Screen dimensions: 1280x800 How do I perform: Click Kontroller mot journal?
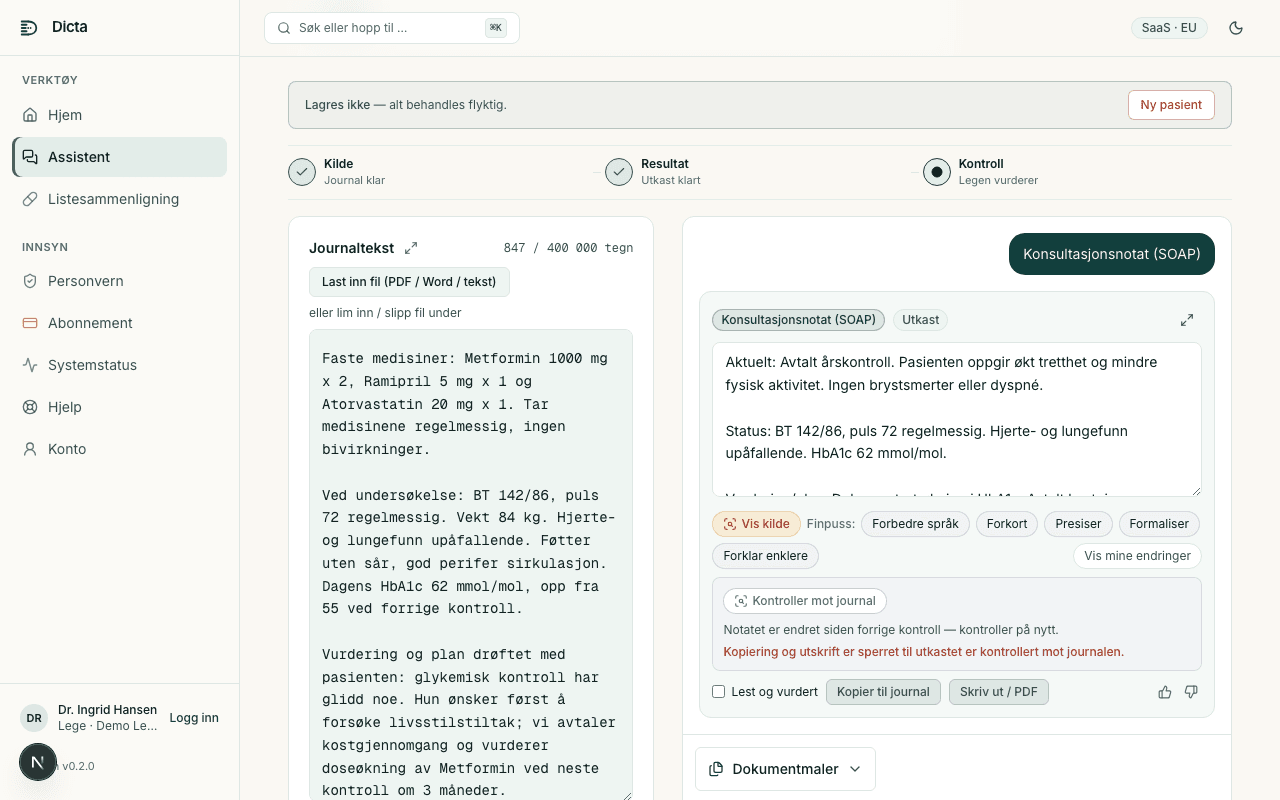tap(805, 601)
